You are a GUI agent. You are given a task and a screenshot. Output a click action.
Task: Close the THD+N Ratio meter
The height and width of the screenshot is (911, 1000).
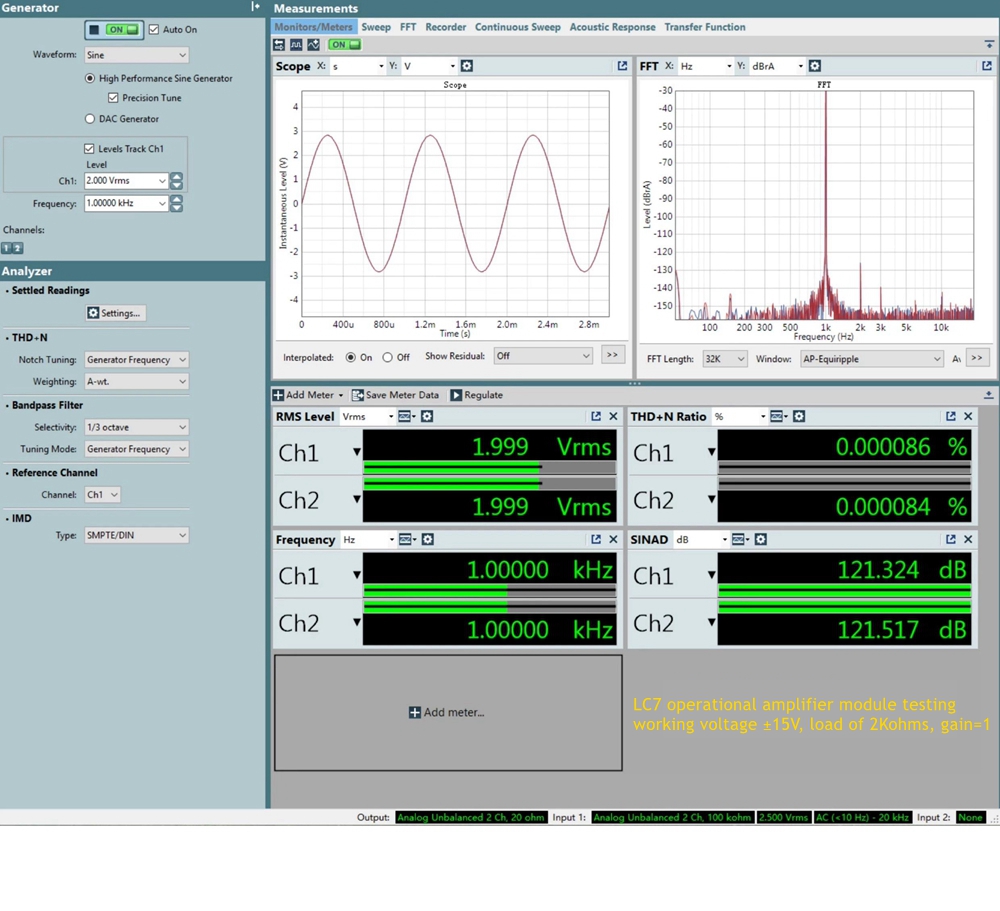(x=968, y=416)
